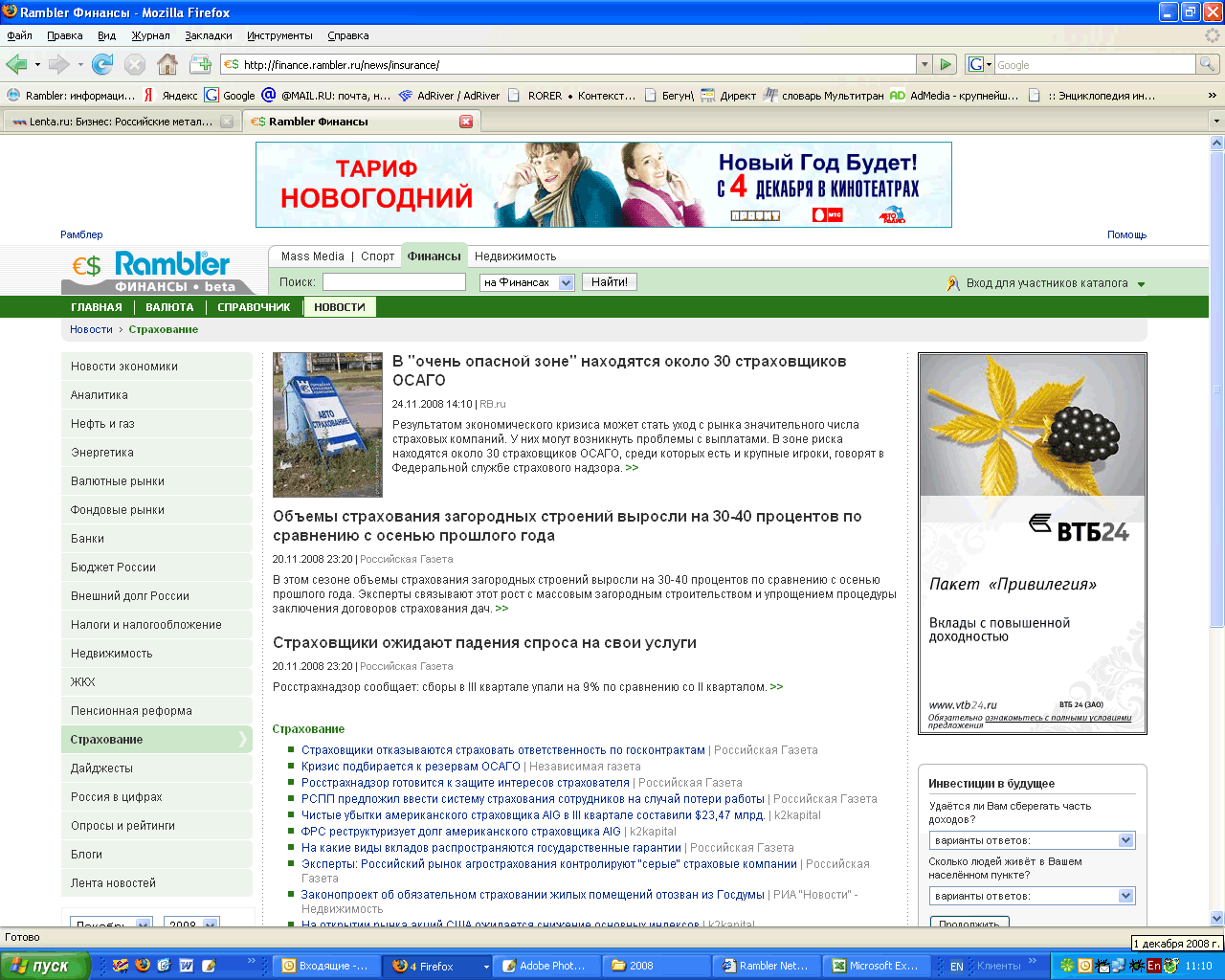Click the green clover icon in the system tray
Screen dimensions: 1225x980
[x=1068, y=966]
